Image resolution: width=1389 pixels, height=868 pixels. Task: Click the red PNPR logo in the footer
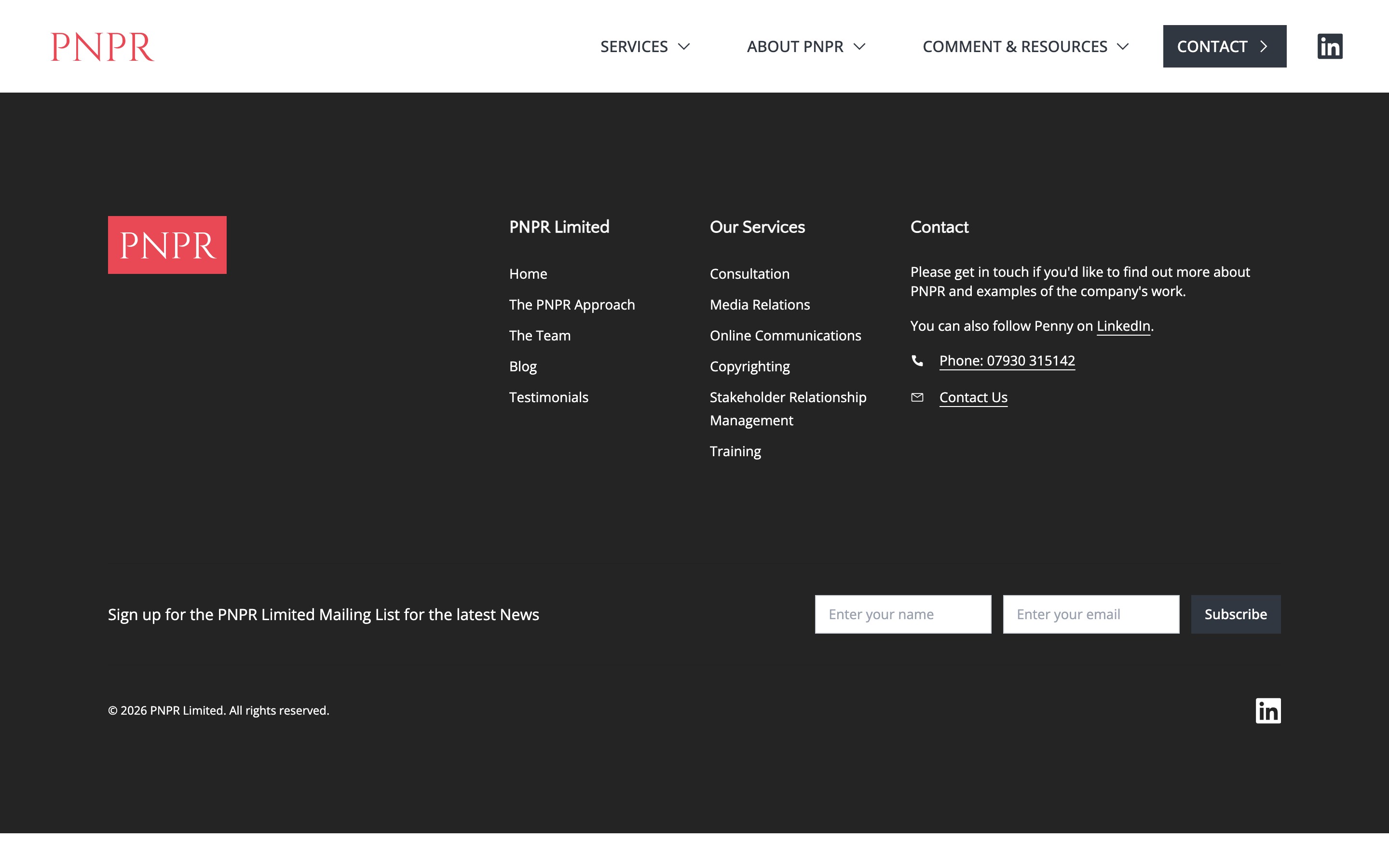[x=167, y=245]
